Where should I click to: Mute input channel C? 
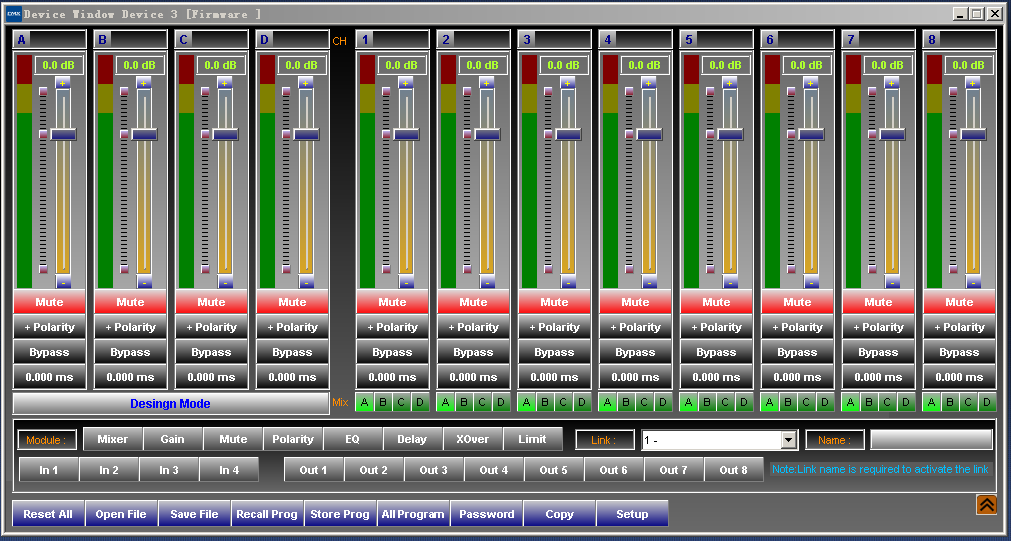click(211, 302)
